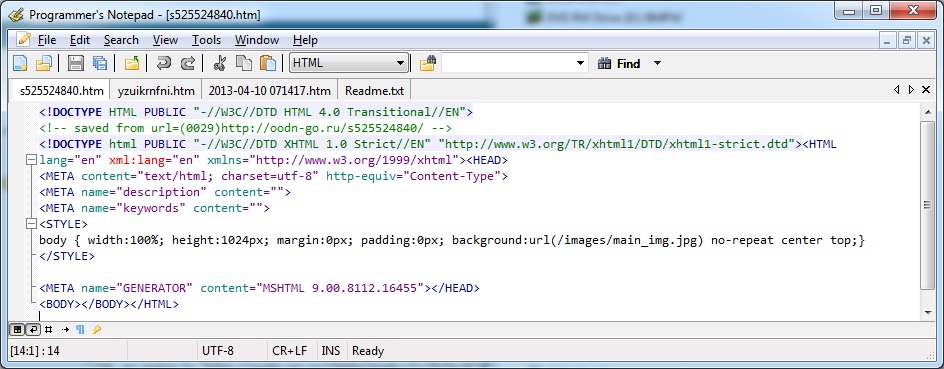Click the Find button

pyautogui.click(x=619, y=63)
